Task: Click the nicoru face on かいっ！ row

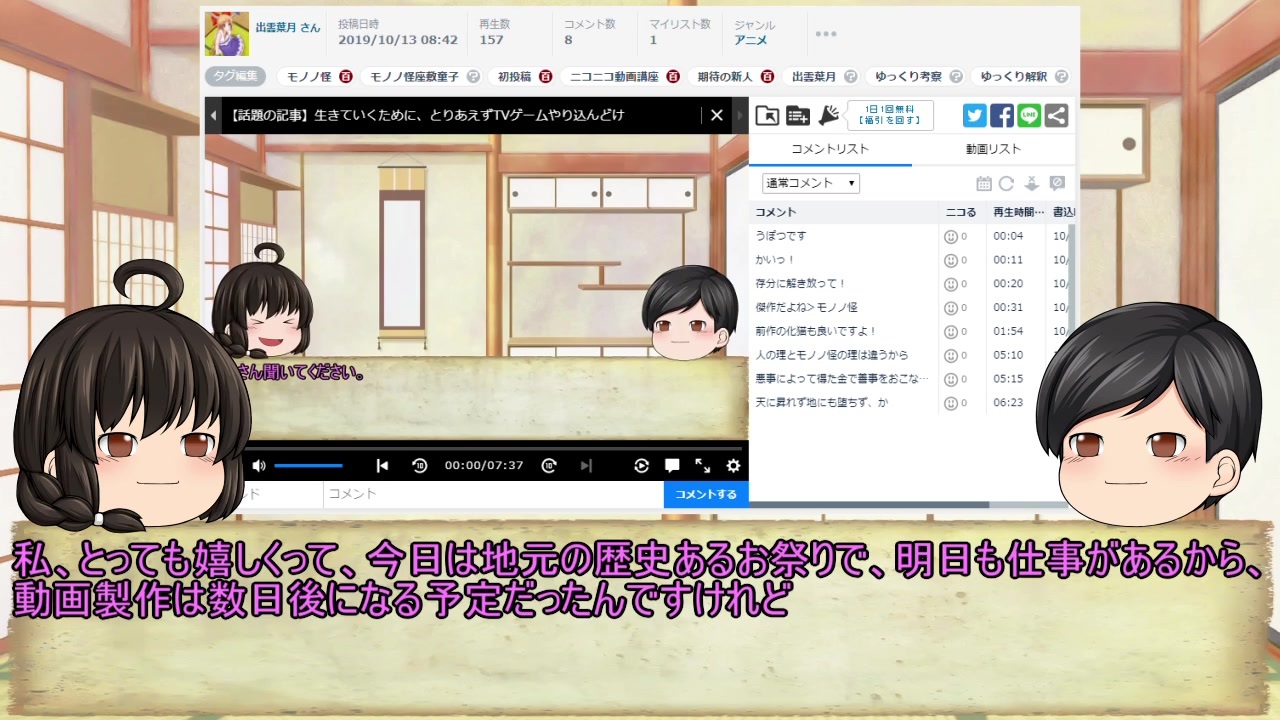Action: (x=951, y=260)
